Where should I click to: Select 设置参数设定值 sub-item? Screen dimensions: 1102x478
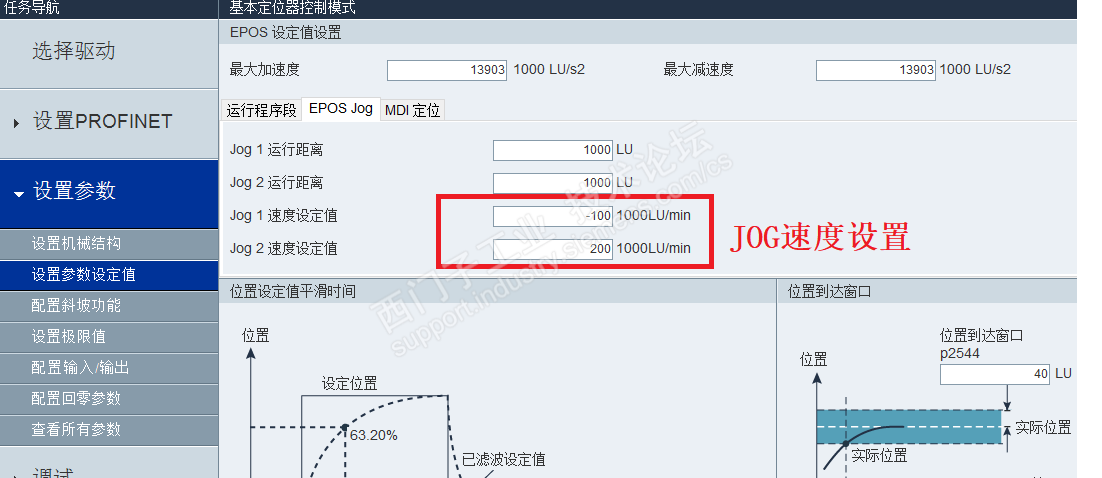point(109,275)
